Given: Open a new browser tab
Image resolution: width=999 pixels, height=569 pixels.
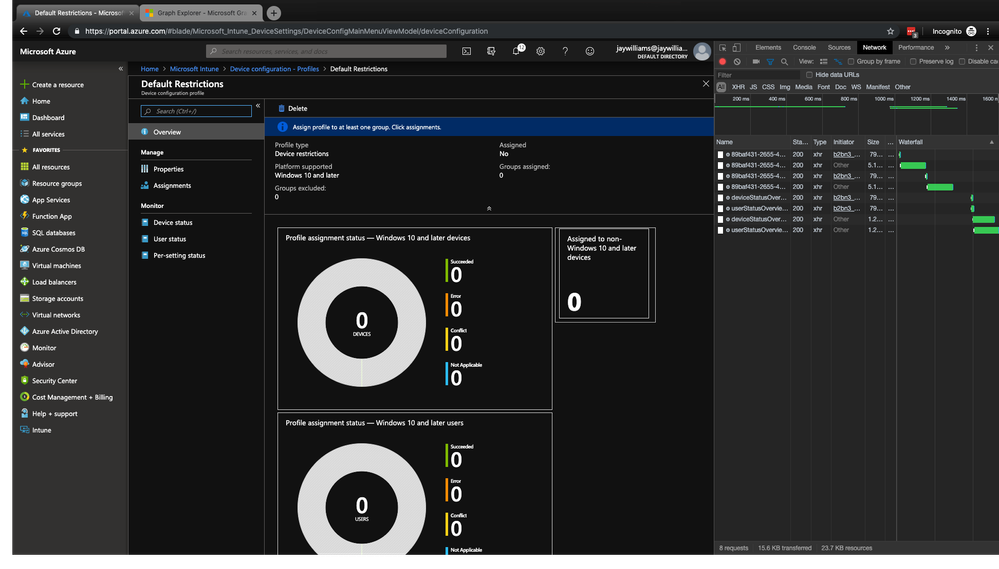Looking at the screenshot, I should (x=274, y=13).
